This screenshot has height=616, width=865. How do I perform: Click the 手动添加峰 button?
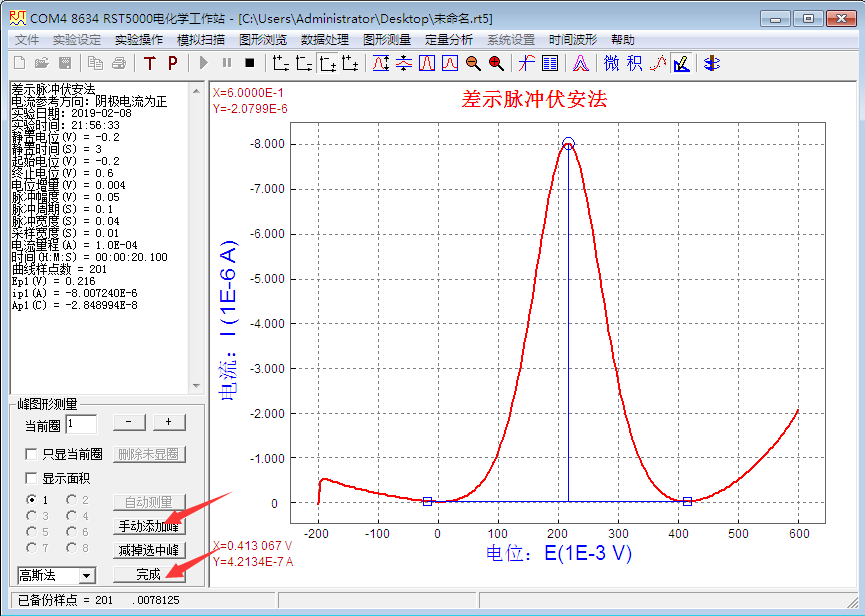[x=149, y=526]
